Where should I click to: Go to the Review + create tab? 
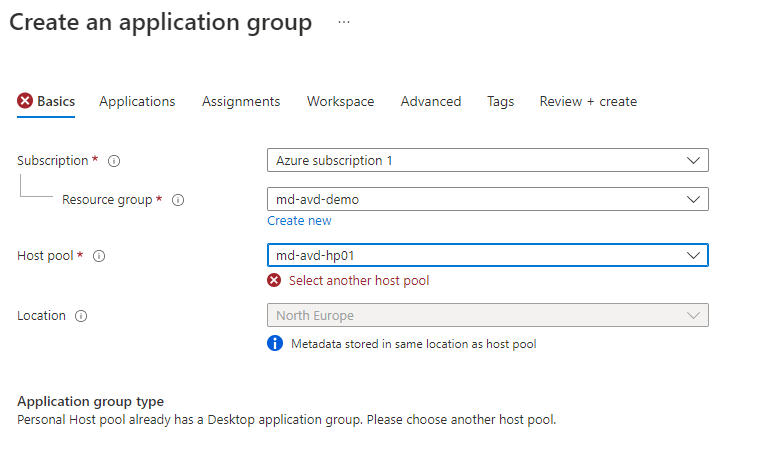coord(588,101)
